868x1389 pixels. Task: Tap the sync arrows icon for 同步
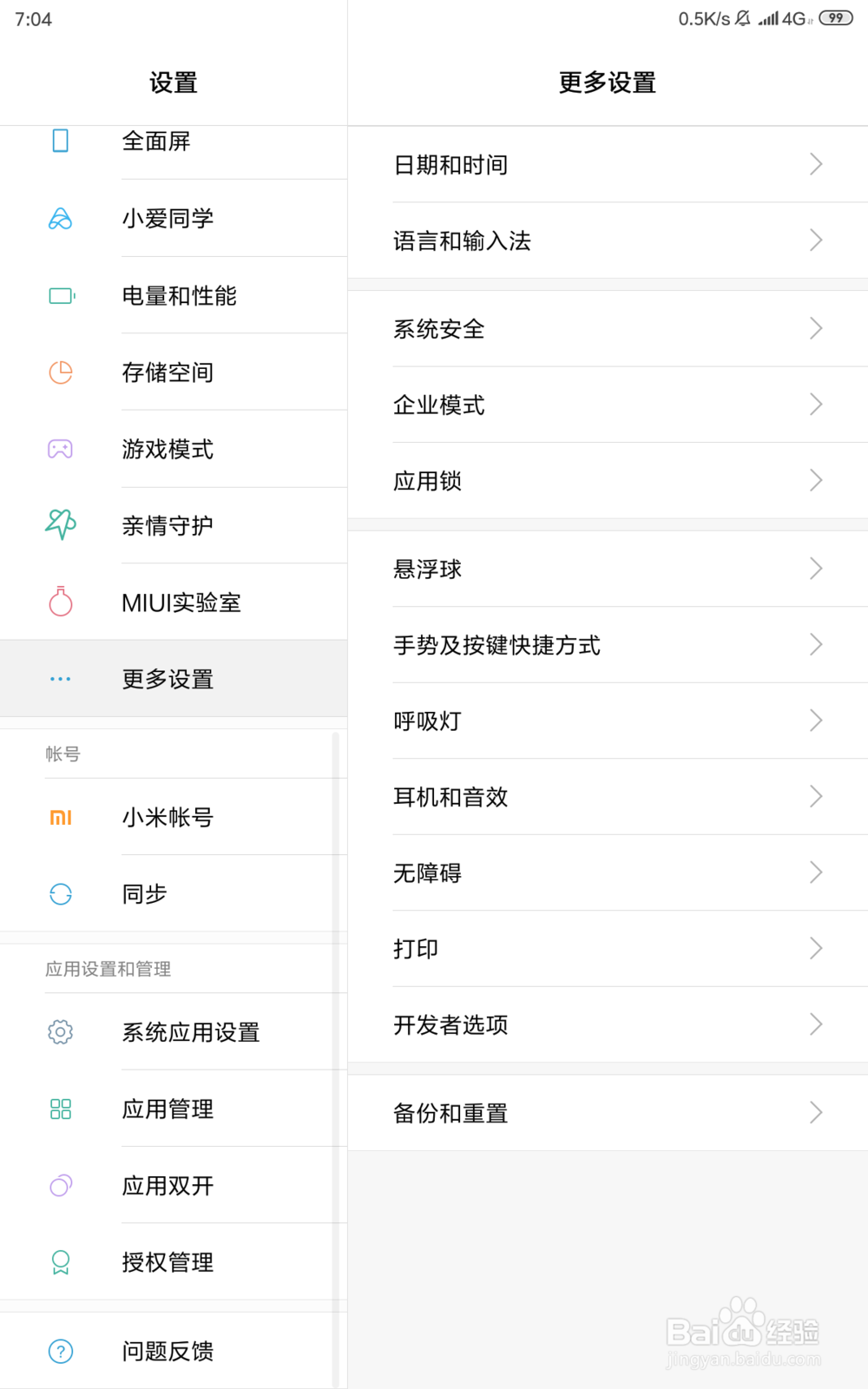[61, 894]
